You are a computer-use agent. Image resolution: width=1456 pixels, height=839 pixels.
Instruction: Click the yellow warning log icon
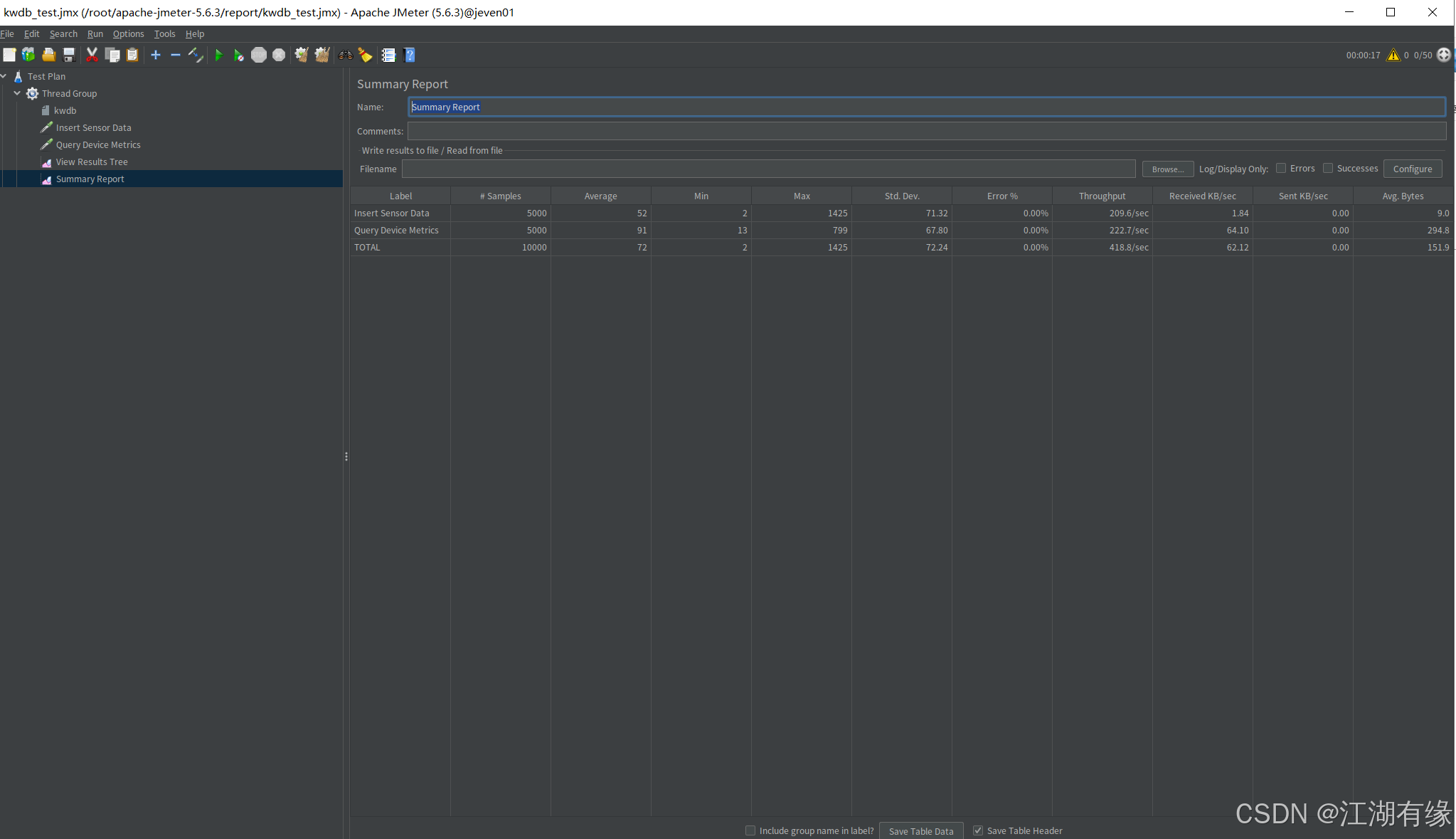coord(1393,55)
